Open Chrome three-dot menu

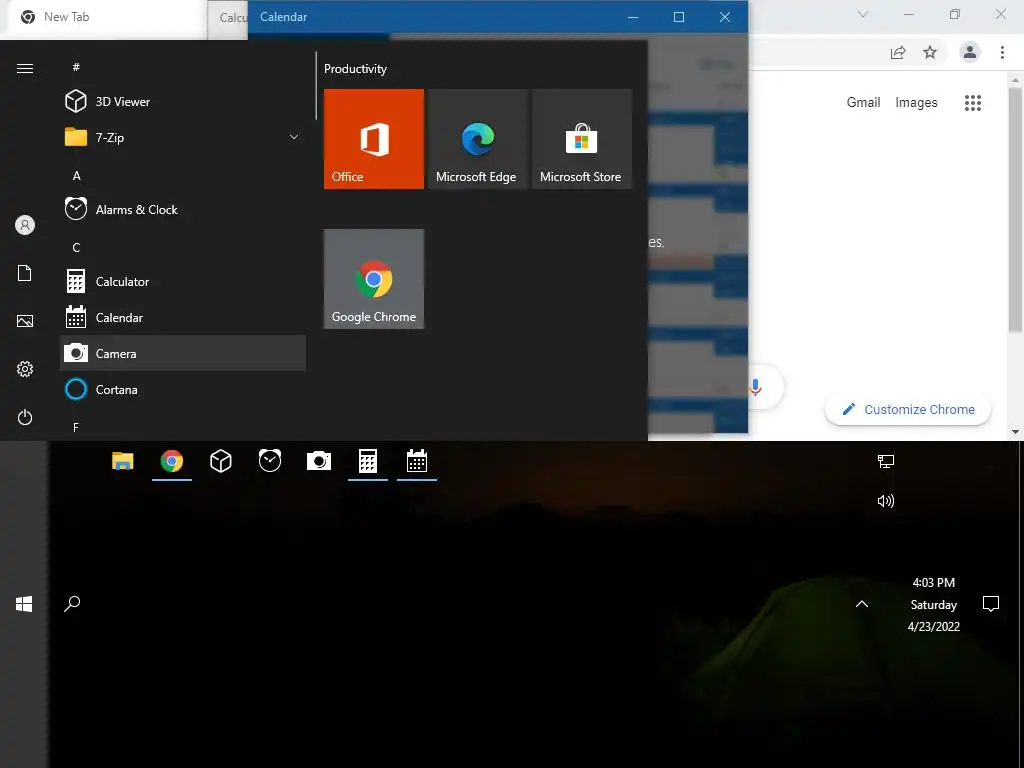point(1002,52)
